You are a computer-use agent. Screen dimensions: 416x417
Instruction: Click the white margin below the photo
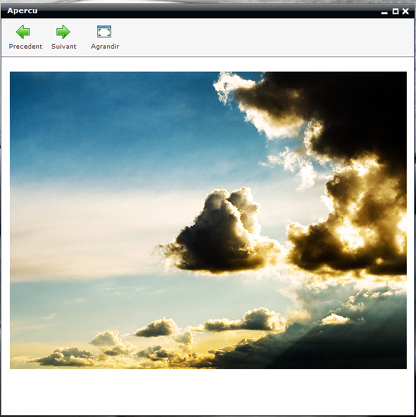208,392
